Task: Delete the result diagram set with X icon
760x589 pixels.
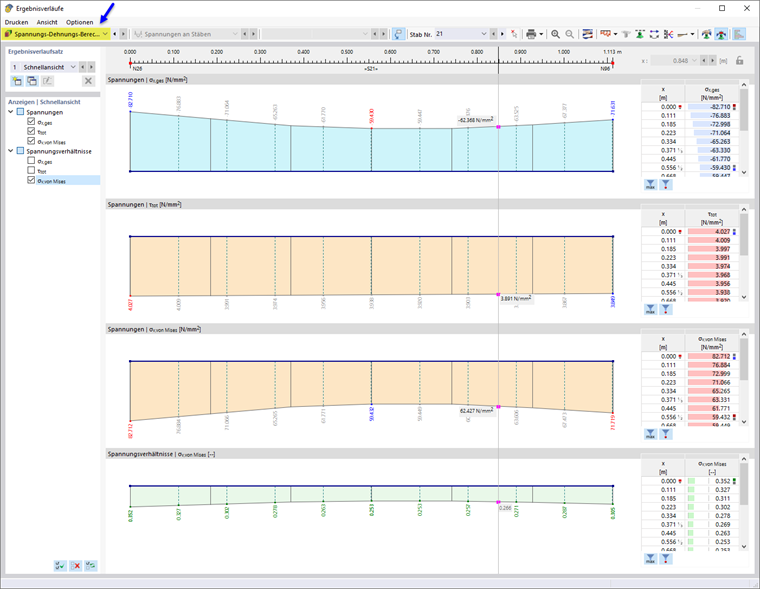Action: [x=88, y=81]
